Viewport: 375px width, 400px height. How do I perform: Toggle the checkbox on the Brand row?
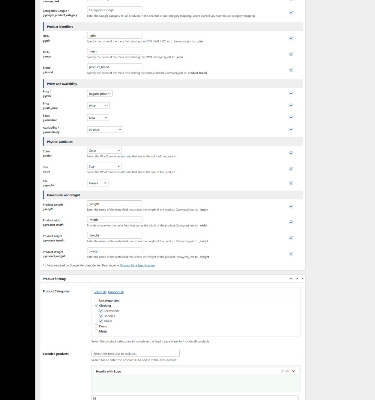click(291, 70)
